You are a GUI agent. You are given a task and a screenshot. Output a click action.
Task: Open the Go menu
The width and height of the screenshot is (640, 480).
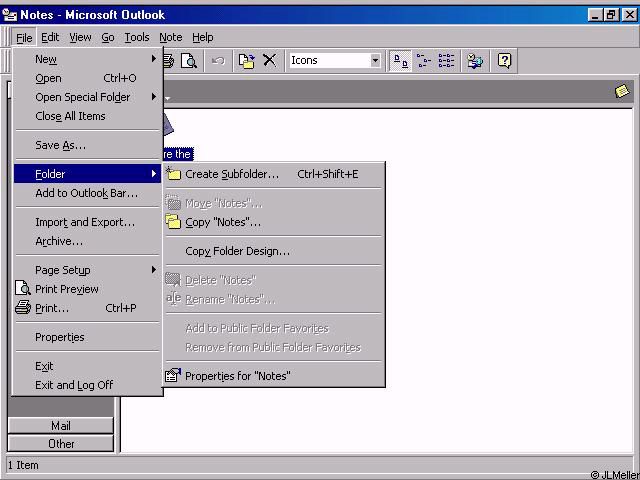[108, 38]
